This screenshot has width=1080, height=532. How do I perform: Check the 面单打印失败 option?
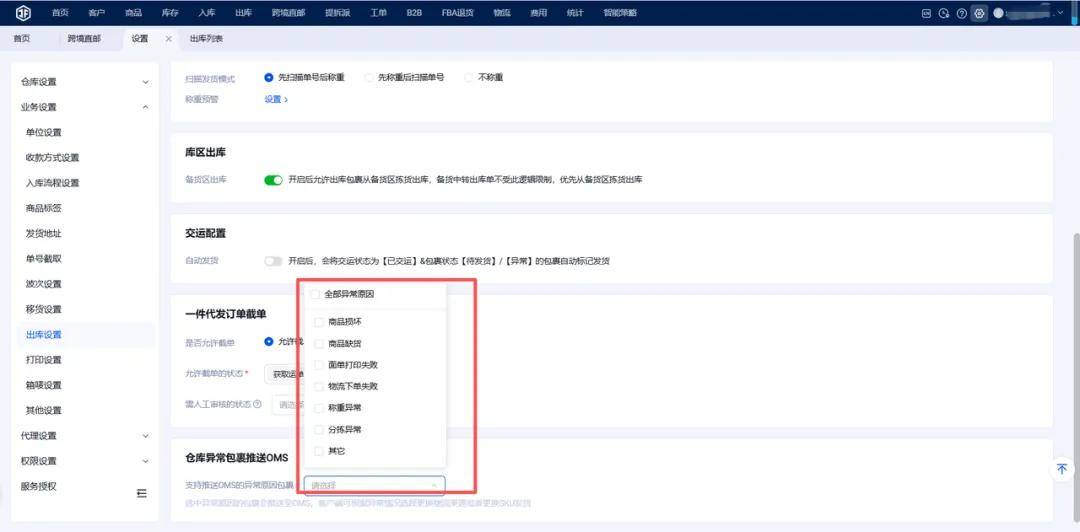[318, 365]
